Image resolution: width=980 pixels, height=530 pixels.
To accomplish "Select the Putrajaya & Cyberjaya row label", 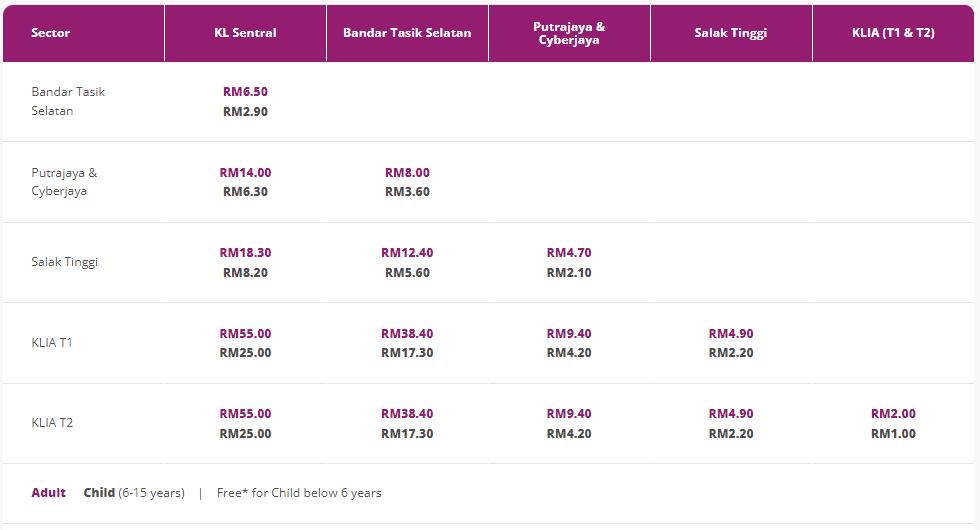I will (64, 182).
